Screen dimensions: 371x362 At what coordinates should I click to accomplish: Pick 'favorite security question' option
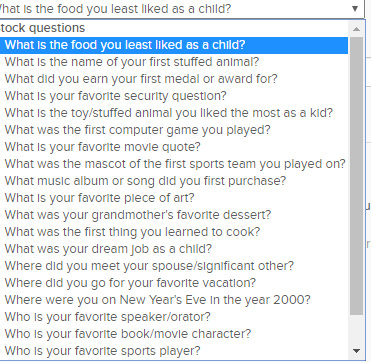[x=173, y=96]
